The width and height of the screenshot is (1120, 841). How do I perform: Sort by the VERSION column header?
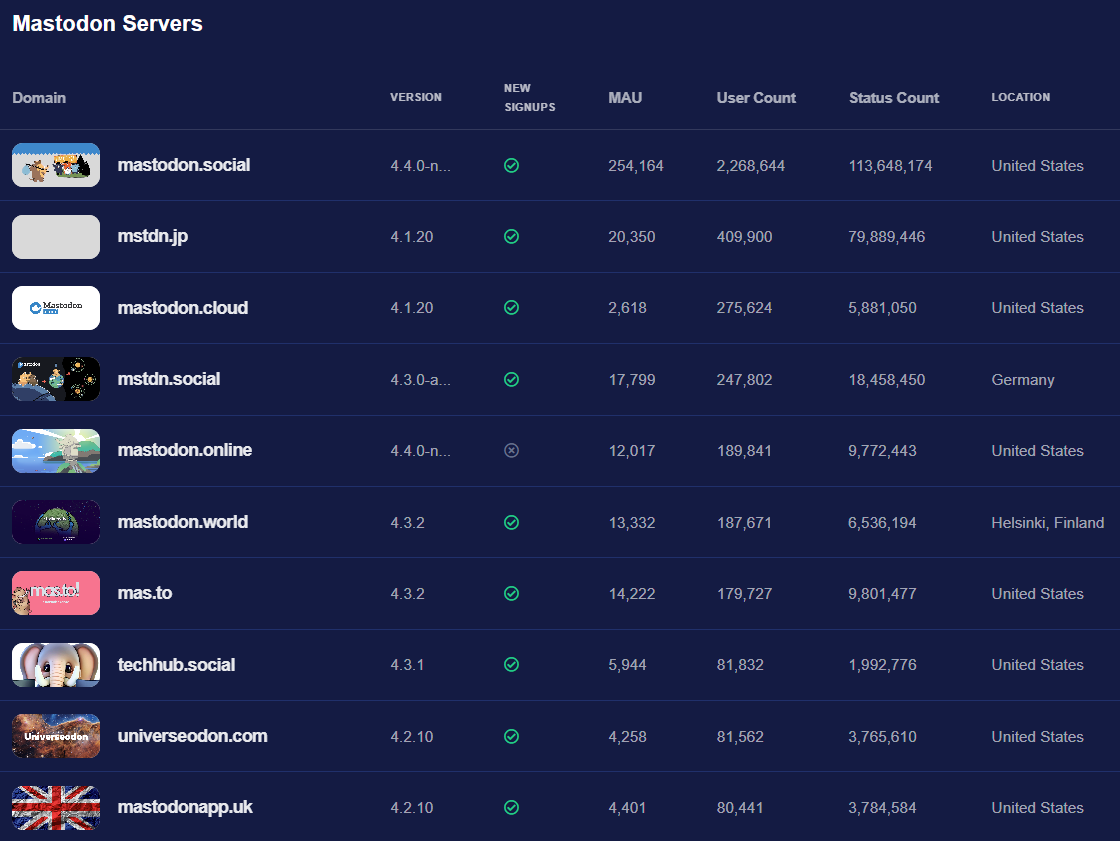pyautogui.click(x=416, y=97)
